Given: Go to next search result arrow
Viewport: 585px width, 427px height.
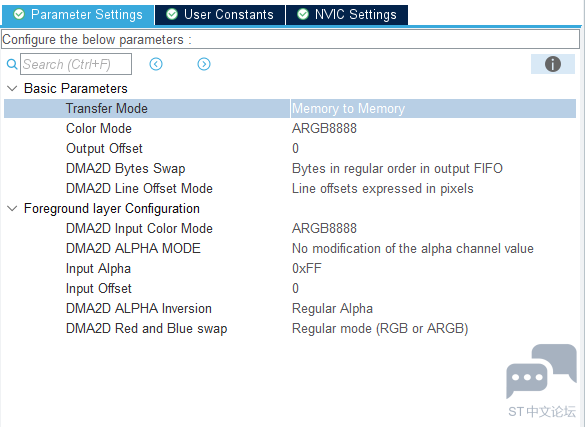Looking at the screenshot, I should (x=204, y=64).
